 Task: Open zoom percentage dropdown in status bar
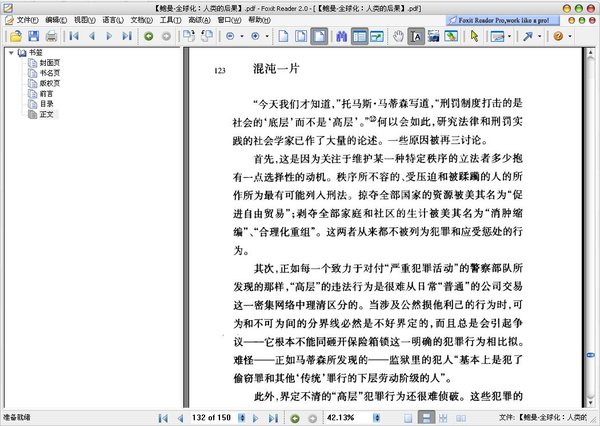click(377, 418)
